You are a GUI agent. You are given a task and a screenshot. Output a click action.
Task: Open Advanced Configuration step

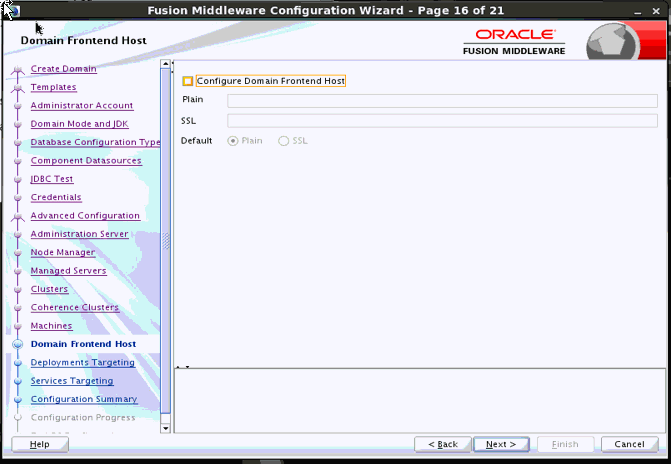[x=85, y=216]
